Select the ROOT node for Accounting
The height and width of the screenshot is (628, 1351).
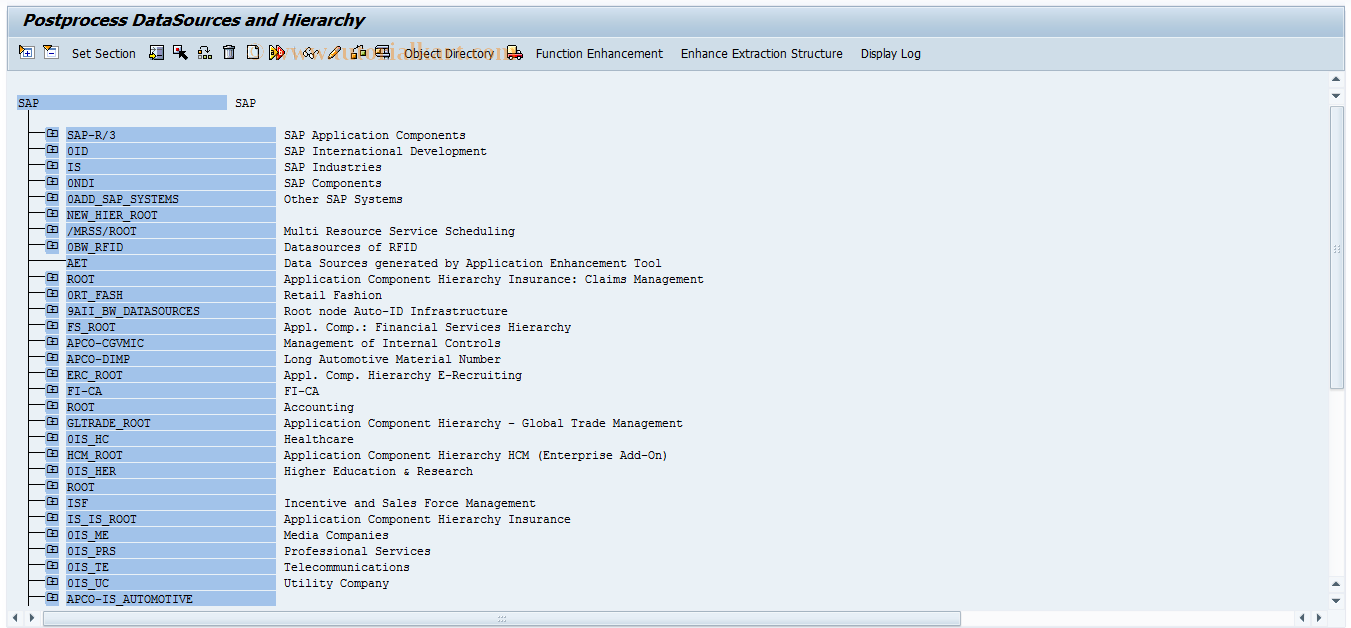click(x=171, y=407)
